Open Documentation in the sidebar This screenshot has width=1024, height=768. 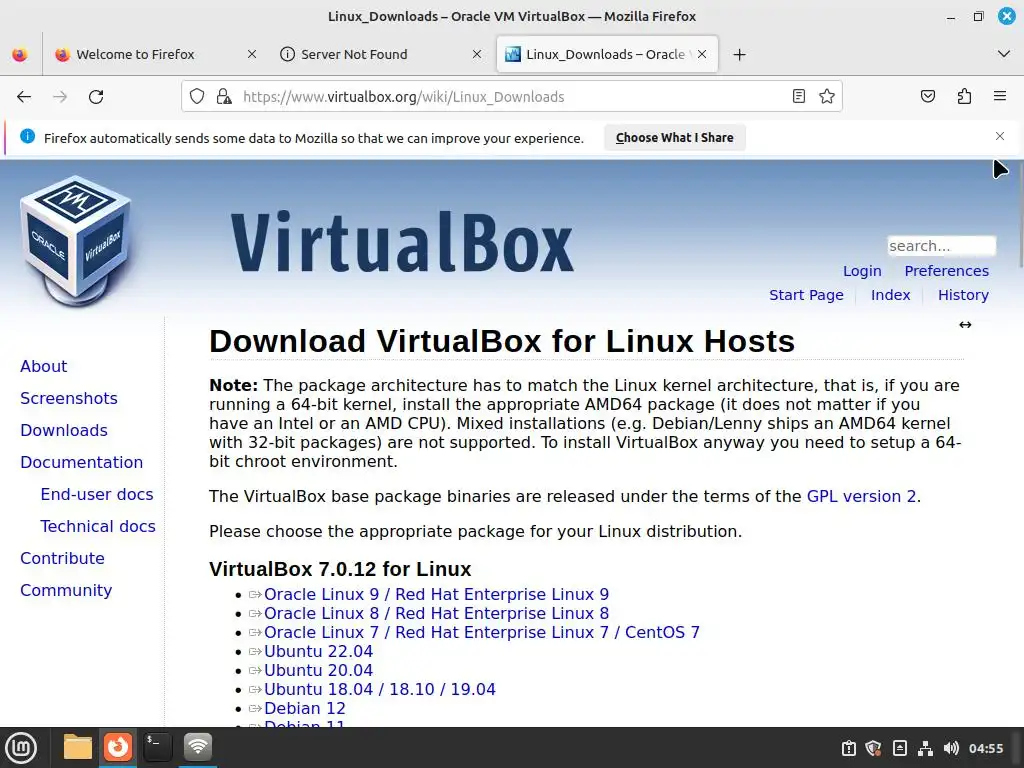(82, 462)
